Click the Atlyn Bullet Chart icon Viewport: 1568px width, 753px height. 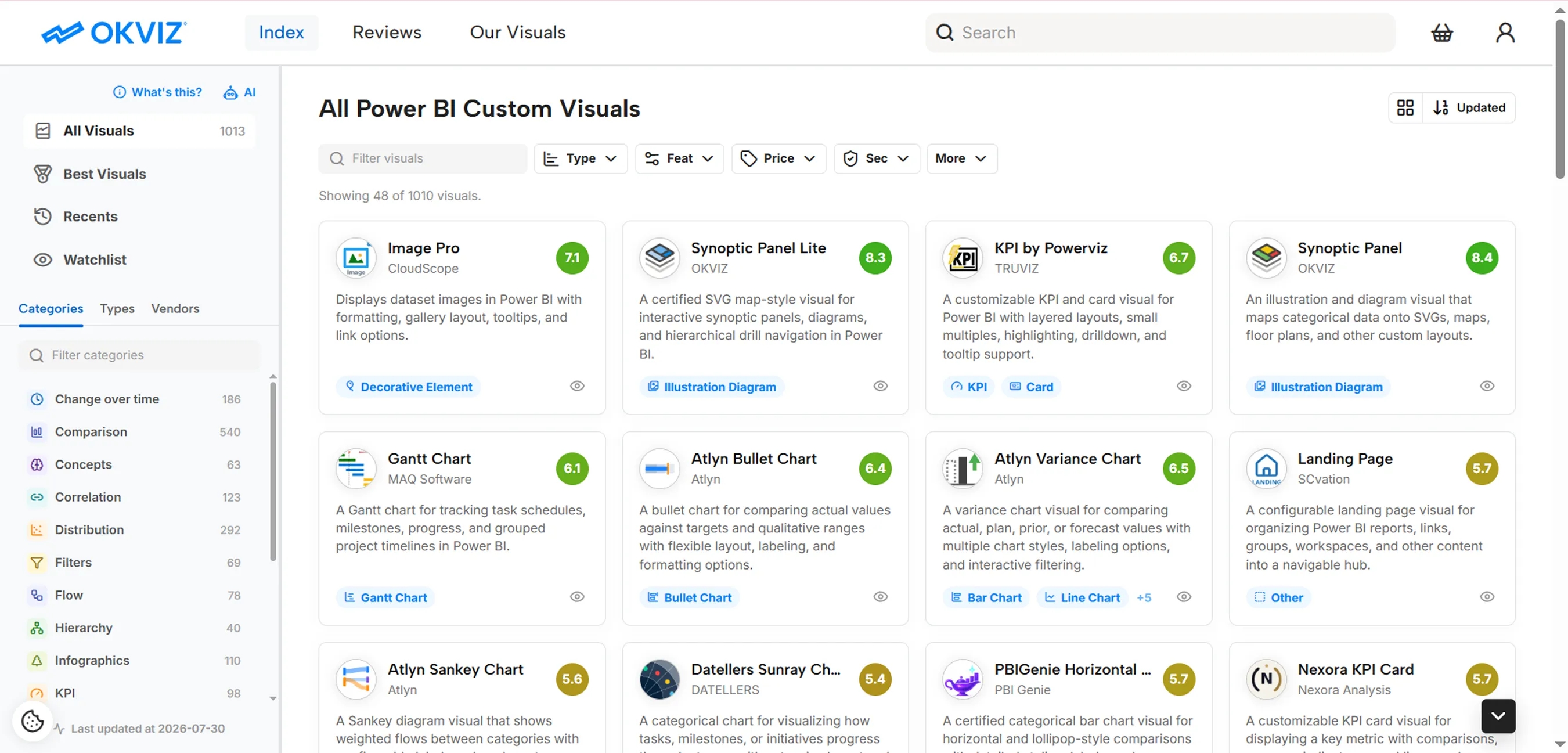click(659, 469)
